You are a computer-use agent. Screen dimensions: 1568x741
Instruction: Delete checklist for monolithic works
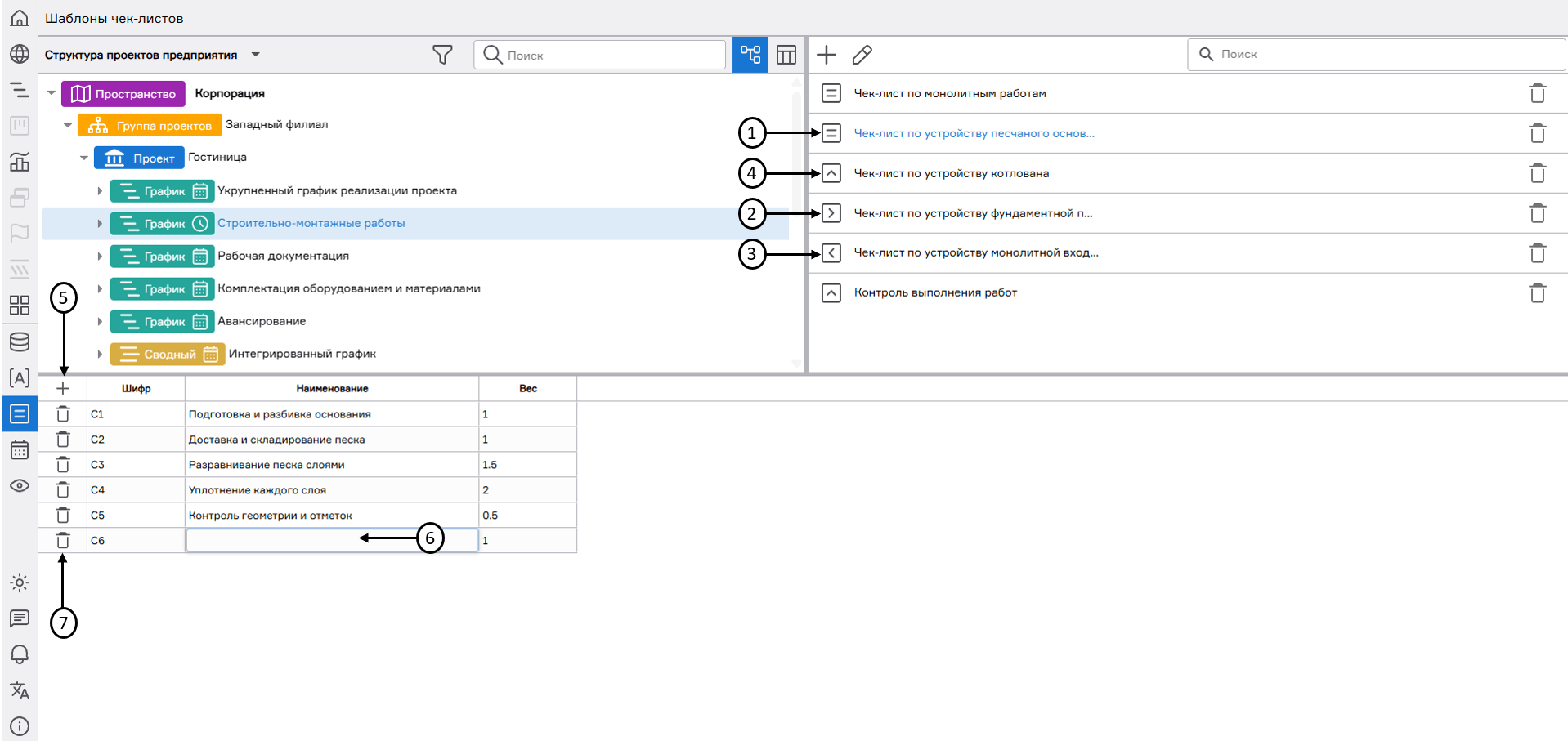pyautogui.click(x=1537, y=93)
